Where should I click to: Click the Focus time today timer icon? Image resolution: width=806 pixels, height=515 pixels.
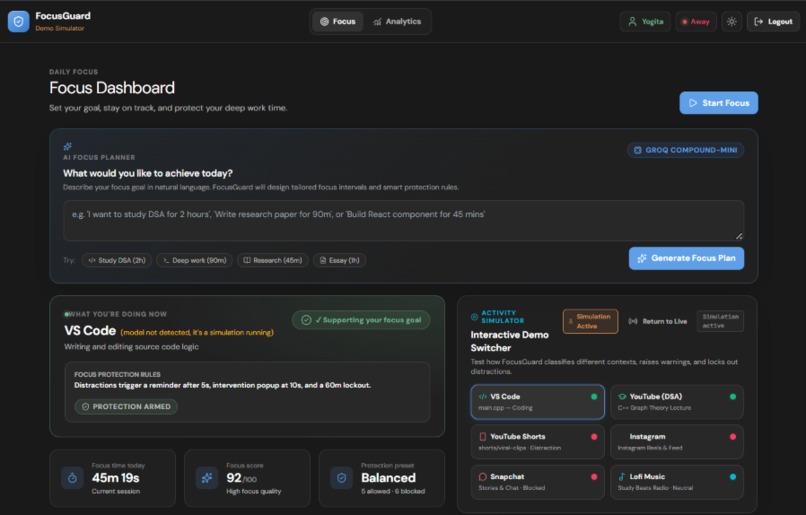pos(72,478)
